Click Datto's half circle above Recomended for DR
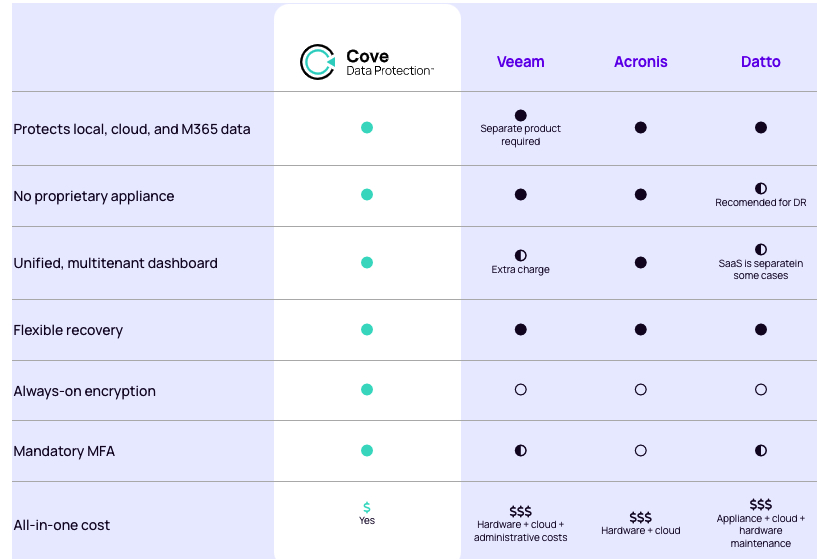The width and height of the screenshot is (817, 559). pyautogui.click(x=761, y=189)
